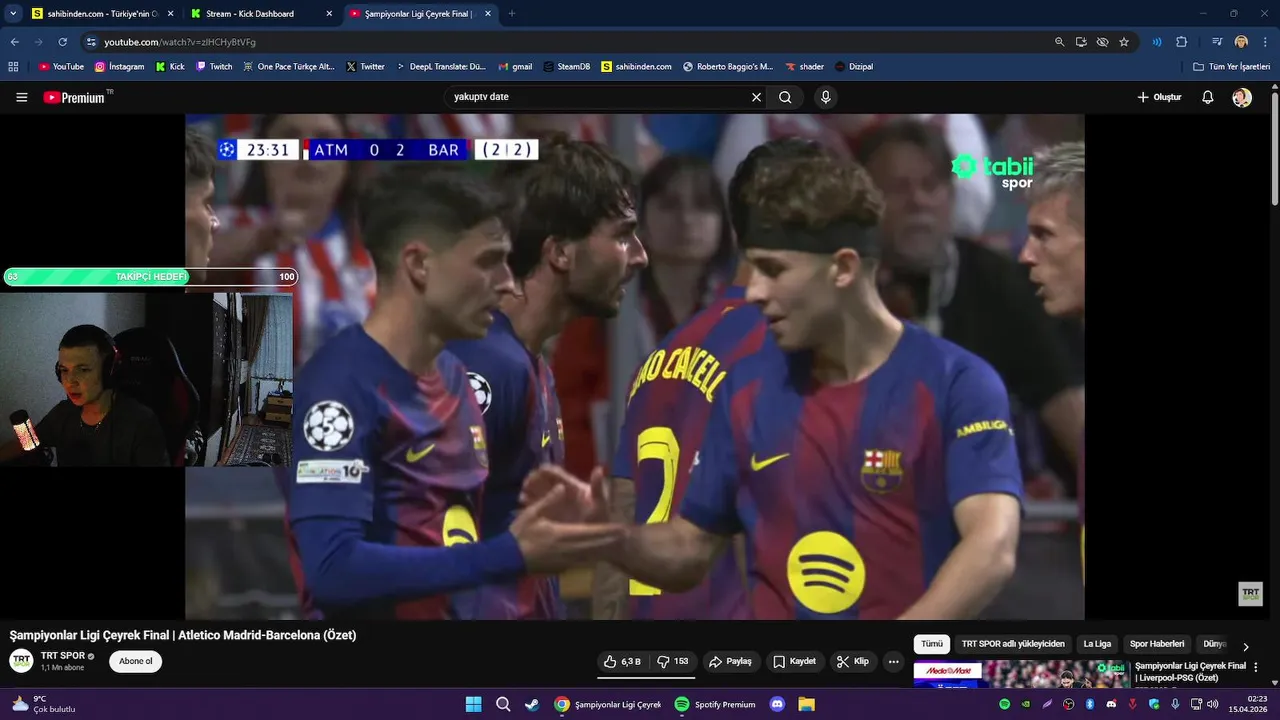Open the tab search dropdown arrow

pyautogui.click(x=13, y=14)
